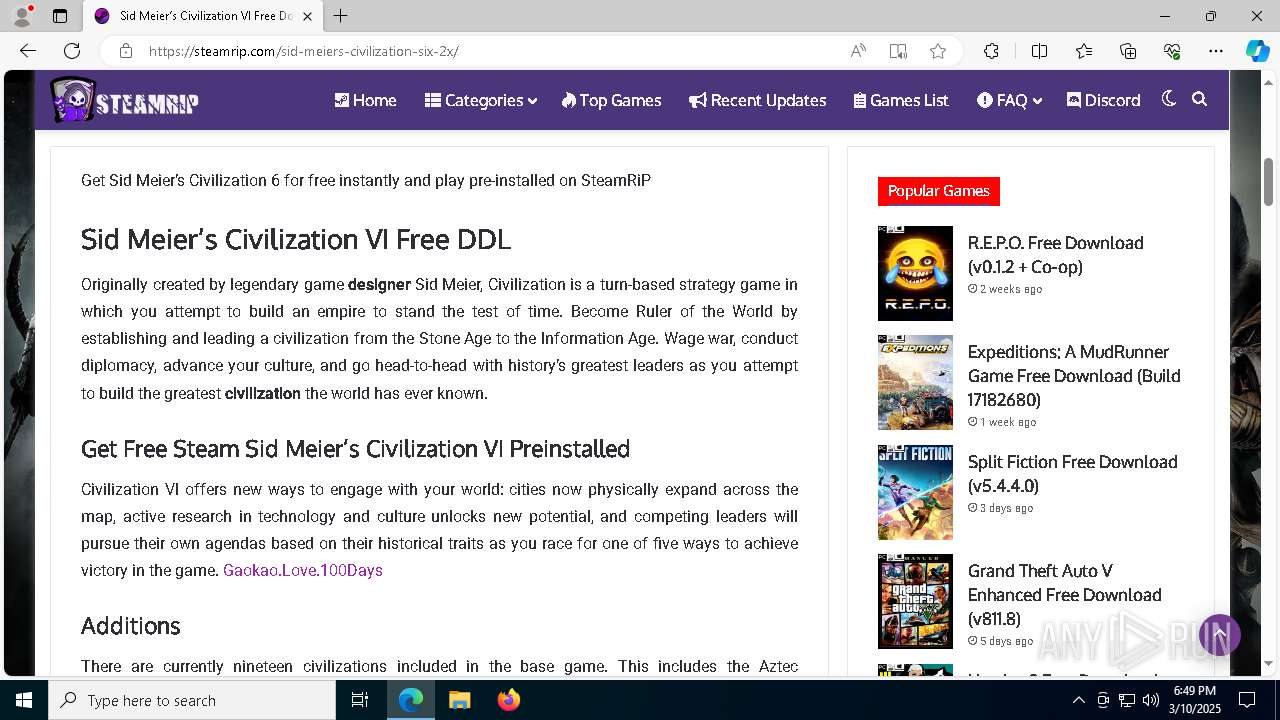Click the '2 weeks ago' timestamp

coord(1005,289)
